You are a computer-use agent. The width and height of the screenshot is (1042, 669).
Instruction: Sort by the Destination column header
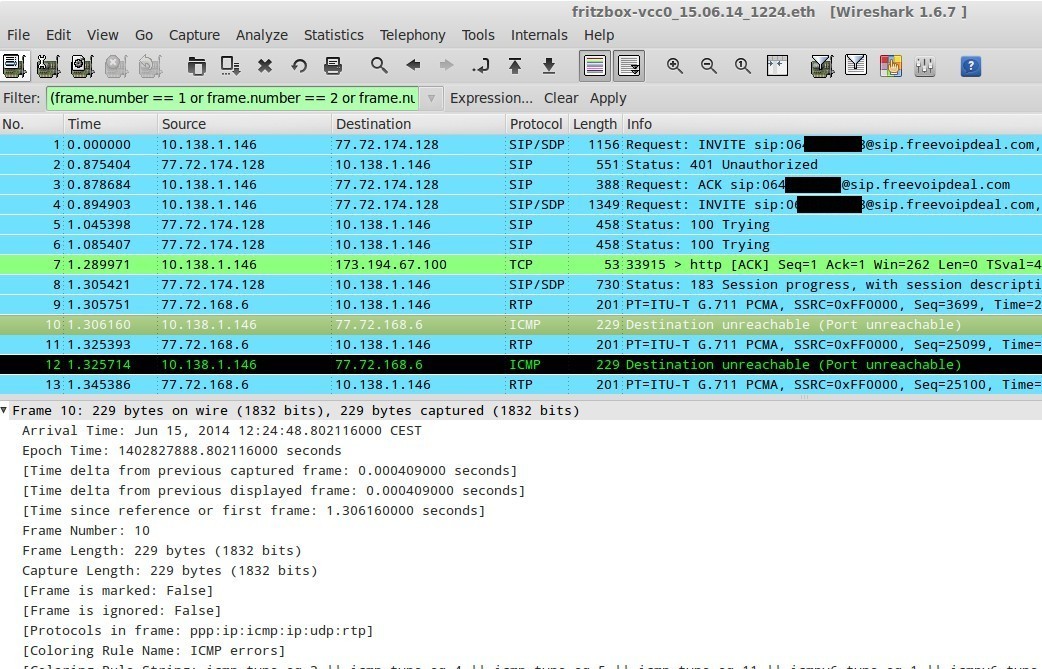pos(417,124)
